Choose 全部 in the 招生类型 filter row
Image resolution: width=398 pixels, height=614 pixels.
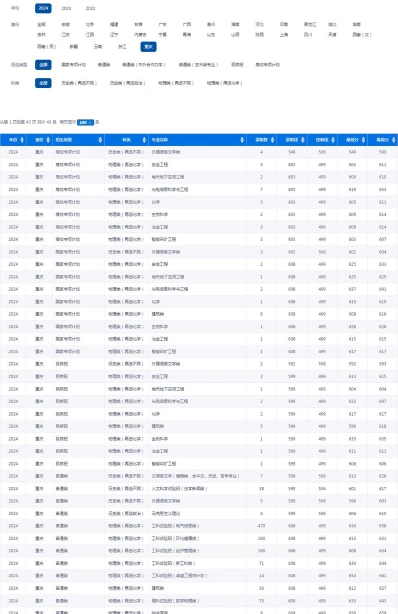click(x=43, y=65)
